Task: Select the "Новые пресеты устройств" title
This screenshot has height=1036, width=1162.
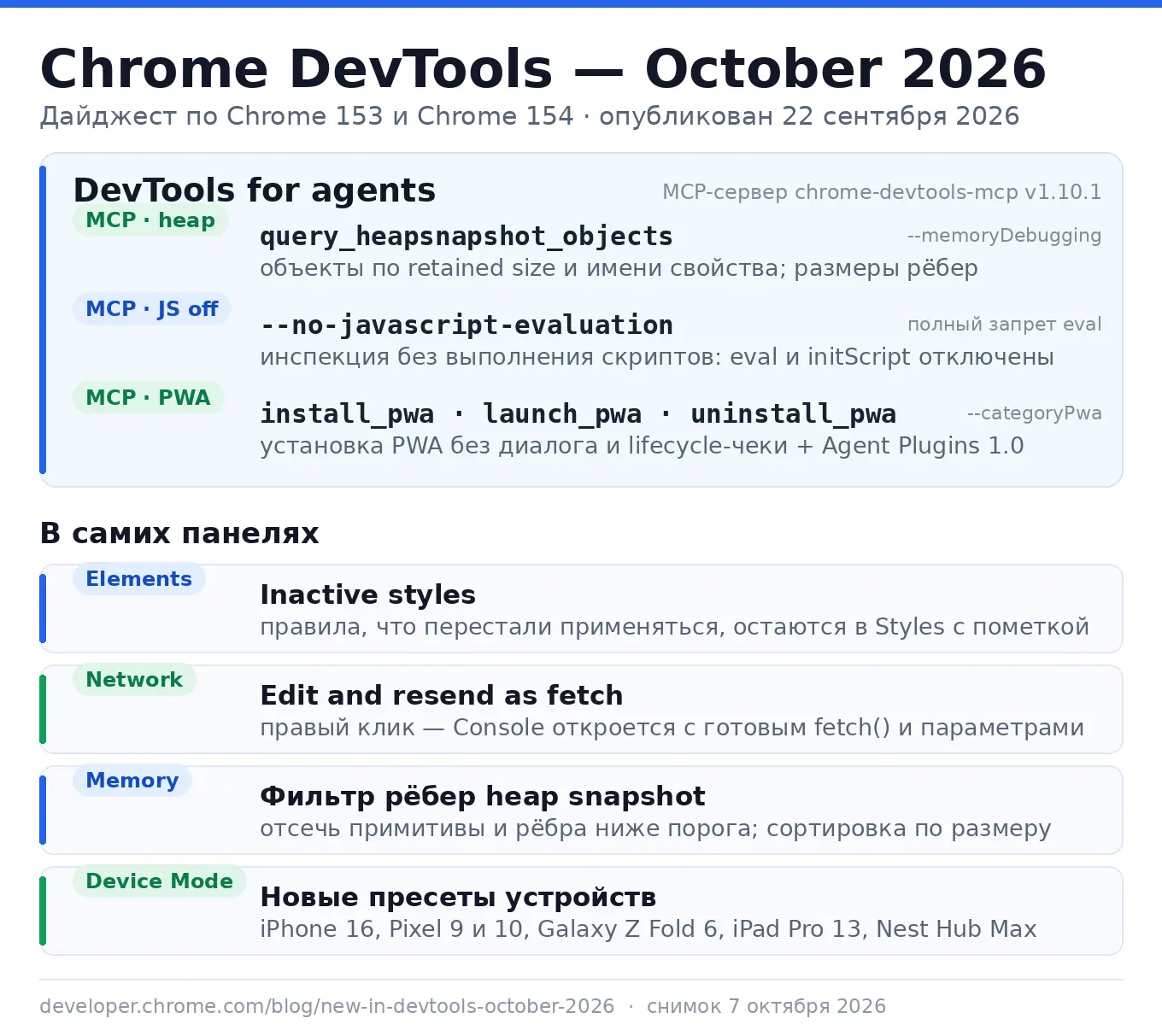Action: [x=458, y=897]
